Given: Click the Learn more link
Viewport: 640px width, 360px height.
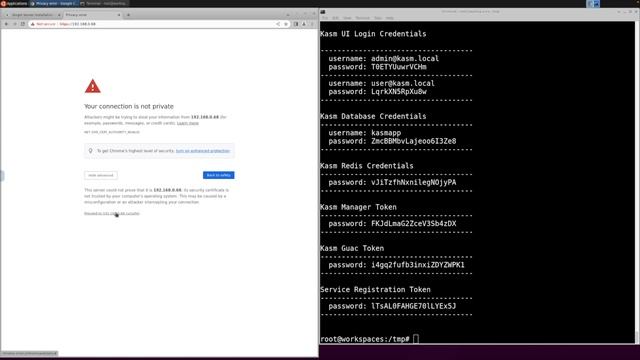Looking at the screenshot, I should click(188, 123).
